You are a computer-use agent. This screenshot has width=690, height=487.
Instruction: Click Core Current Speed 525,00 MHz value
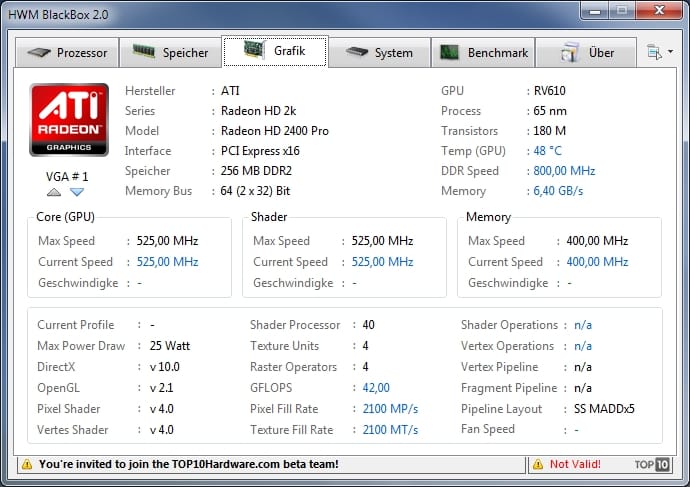tap(167, 262)
